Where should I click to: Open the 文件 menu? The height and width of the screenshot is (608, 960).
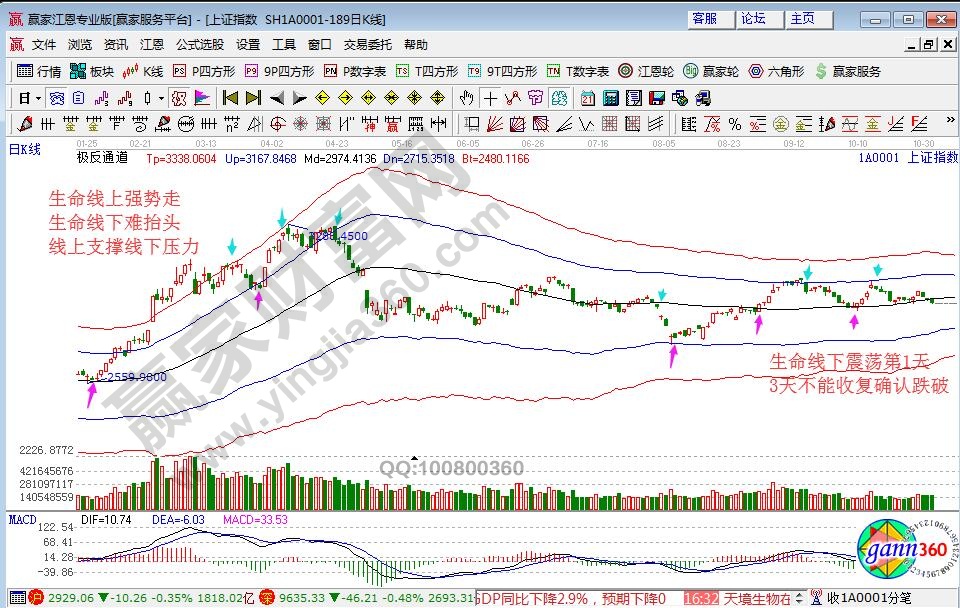44,45
